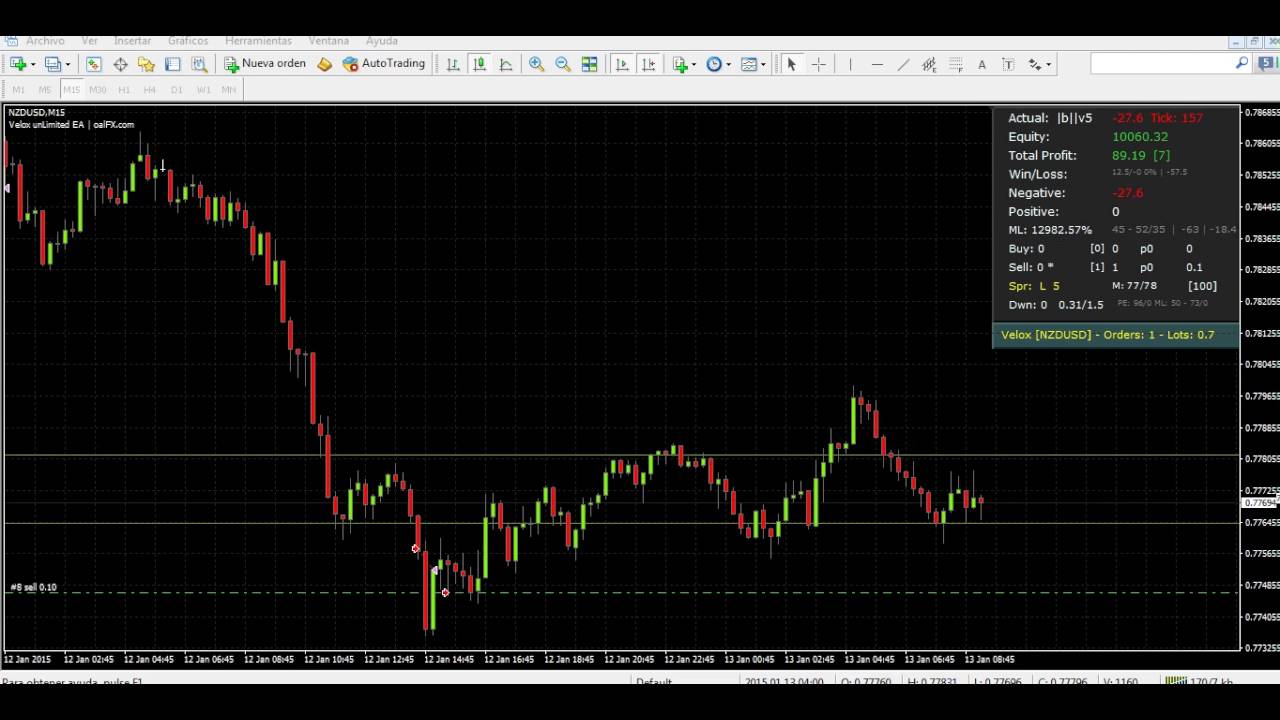Switch to H4 timeframe
Image resolution: width=1280 pixels, height=720 pixels.
tap(150, 89)
